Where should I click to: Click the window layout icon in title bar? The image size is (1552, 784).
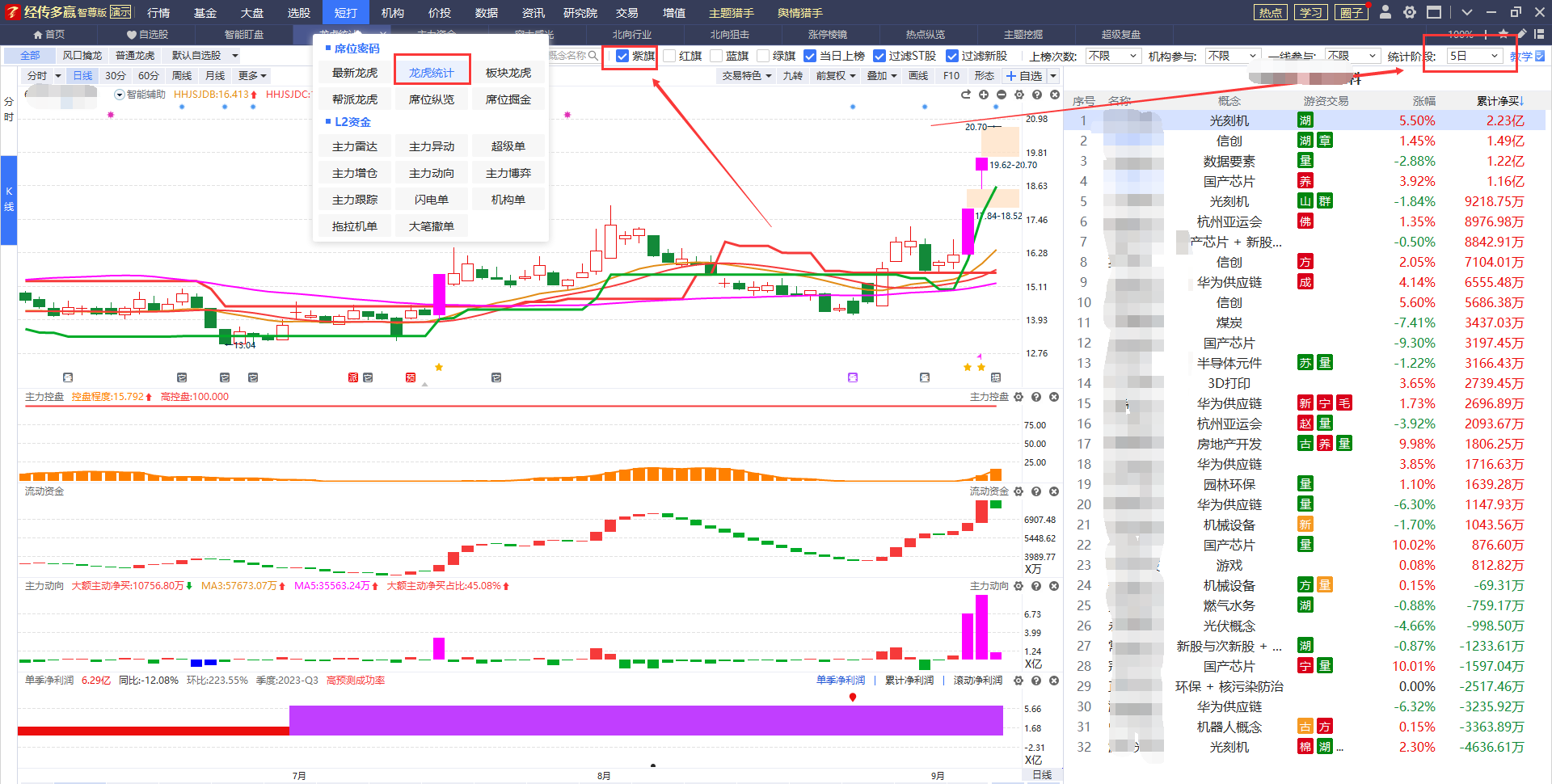point(1434,12)
